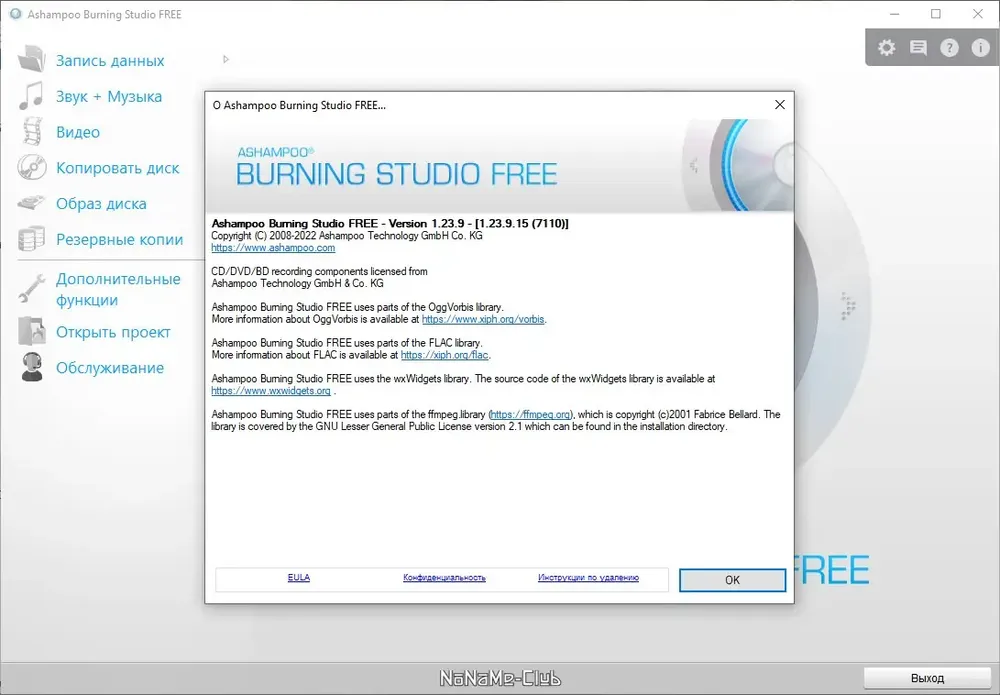Click the headset support icon for Обслуживание
This screenshot has width=1000, height=695.
click(x=32, y=367)
